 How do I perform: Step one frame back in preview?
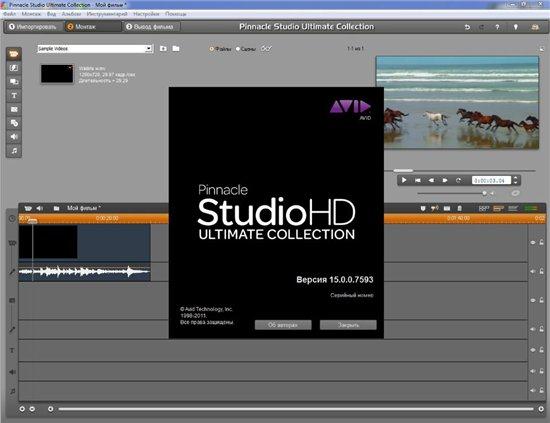click(x=431, y=180)
